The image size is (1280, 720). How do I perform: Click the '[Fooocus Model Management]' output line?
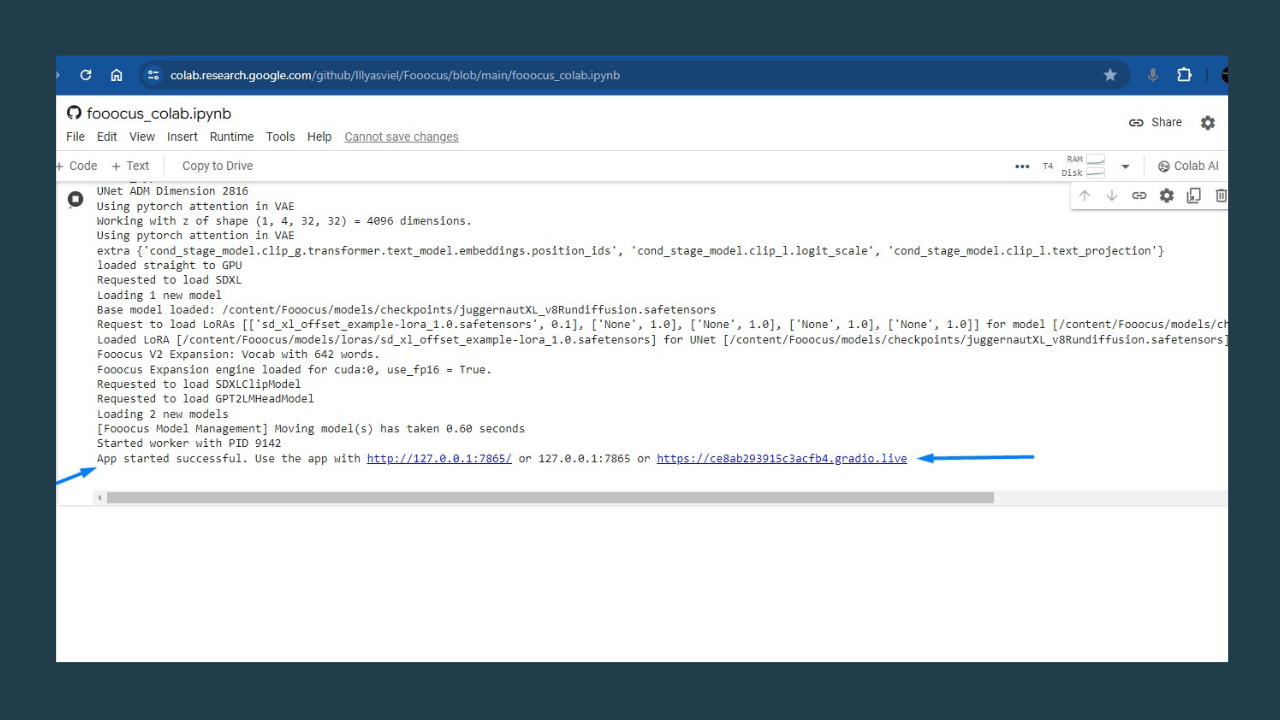tap(310, 428)
